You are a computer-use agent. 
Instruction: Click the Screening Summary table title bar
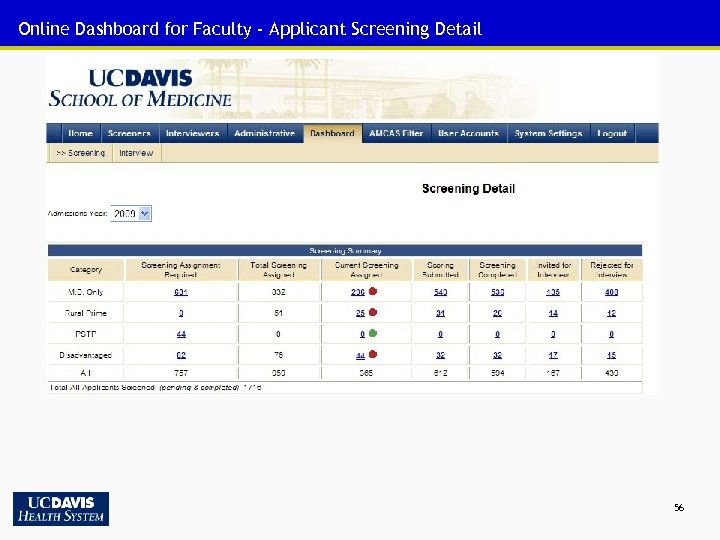coord(345,251)
